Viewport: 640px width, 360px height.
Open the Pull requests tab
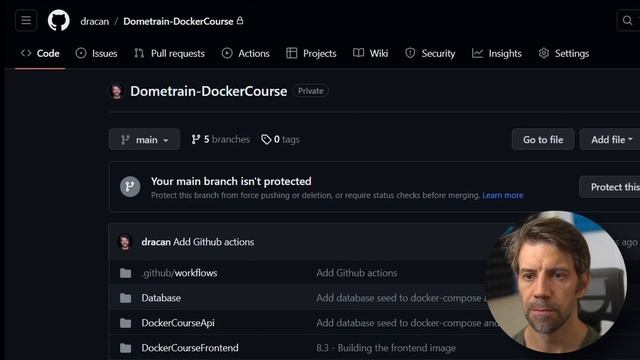(x=169, y=53)
